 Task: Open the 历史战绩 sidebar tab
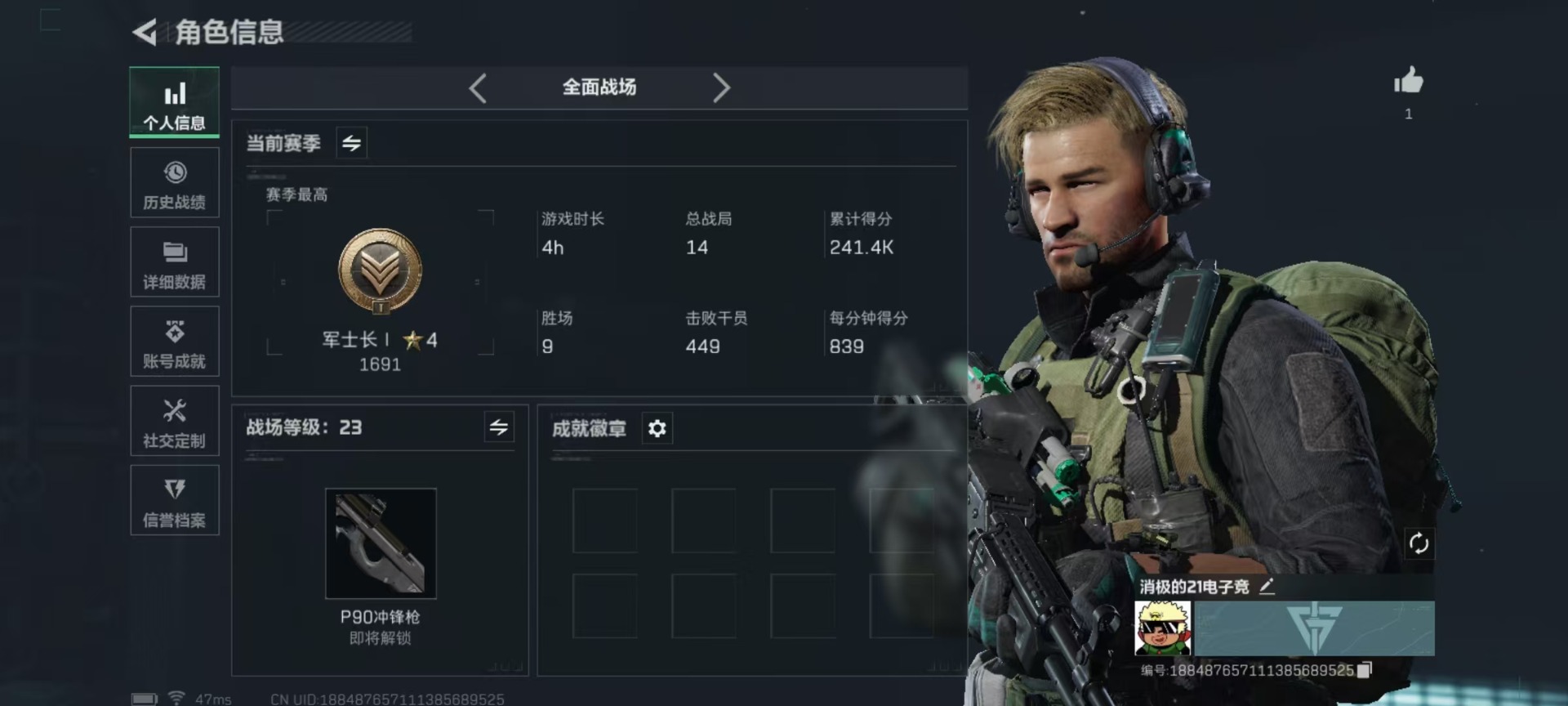(174, 183)
